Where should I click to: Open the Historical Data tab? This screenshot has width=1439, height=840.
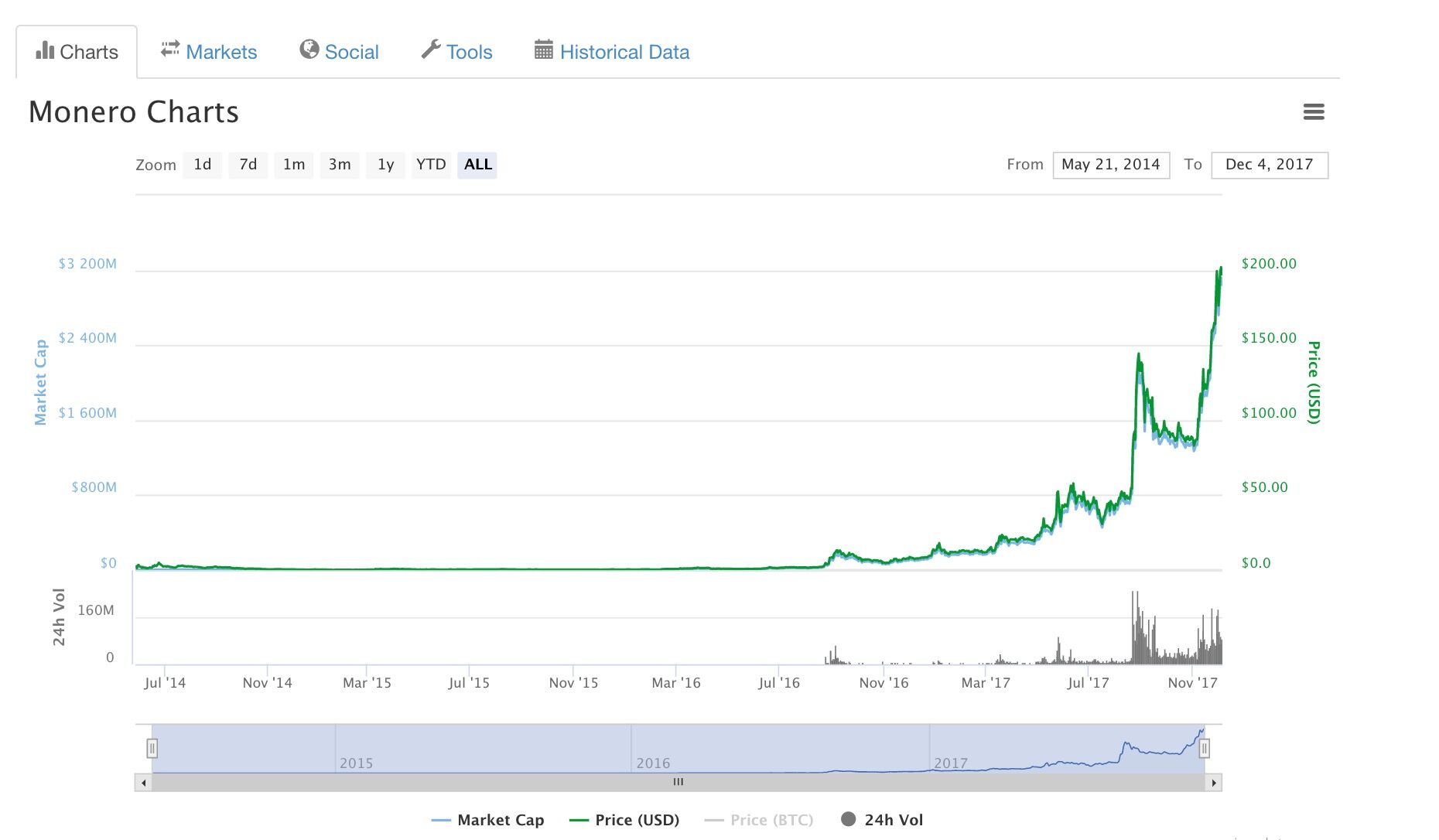[x=612, y=52]
